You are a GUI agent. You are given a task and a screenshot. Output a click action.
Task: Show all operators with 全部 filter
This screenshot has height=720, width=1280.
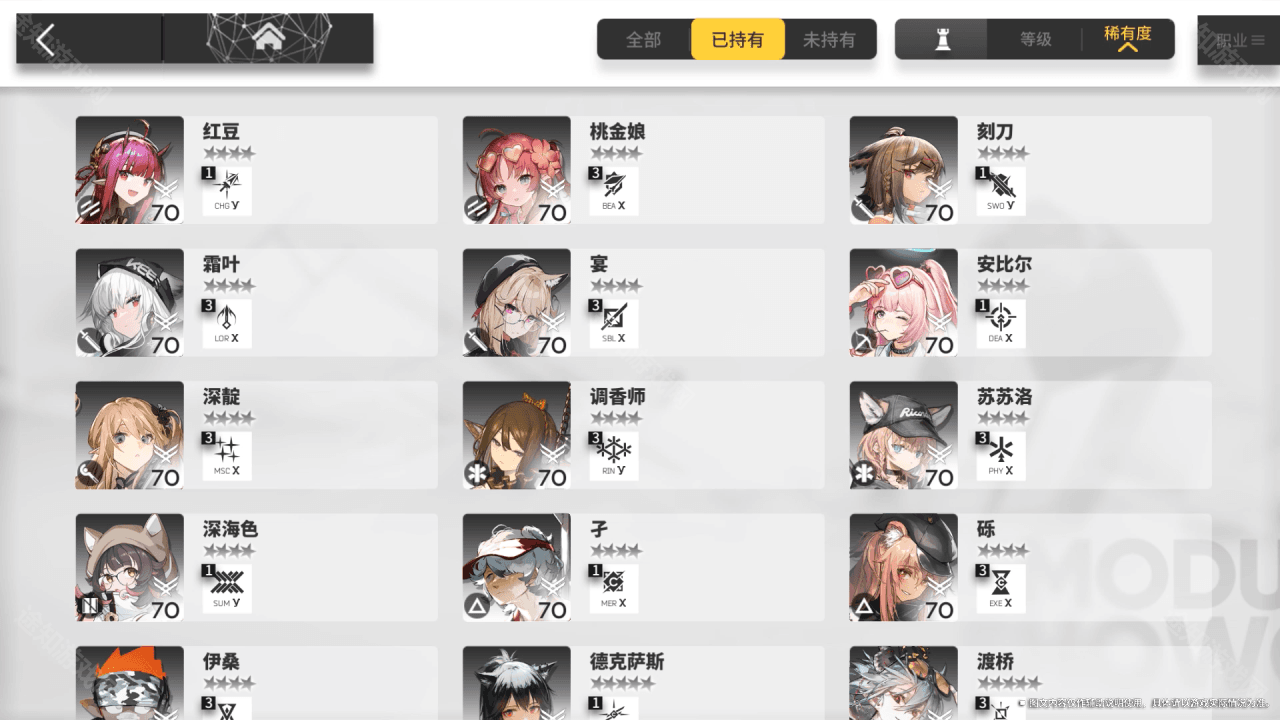pyautogui.click(x=644, y=39)
